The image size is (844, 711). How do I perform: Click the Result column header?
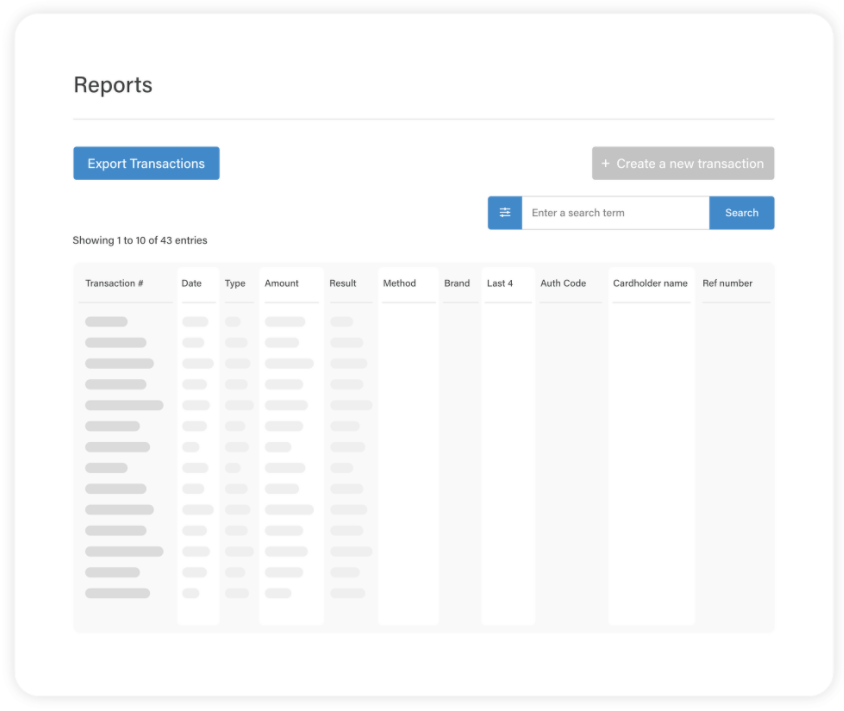point(343,284)
